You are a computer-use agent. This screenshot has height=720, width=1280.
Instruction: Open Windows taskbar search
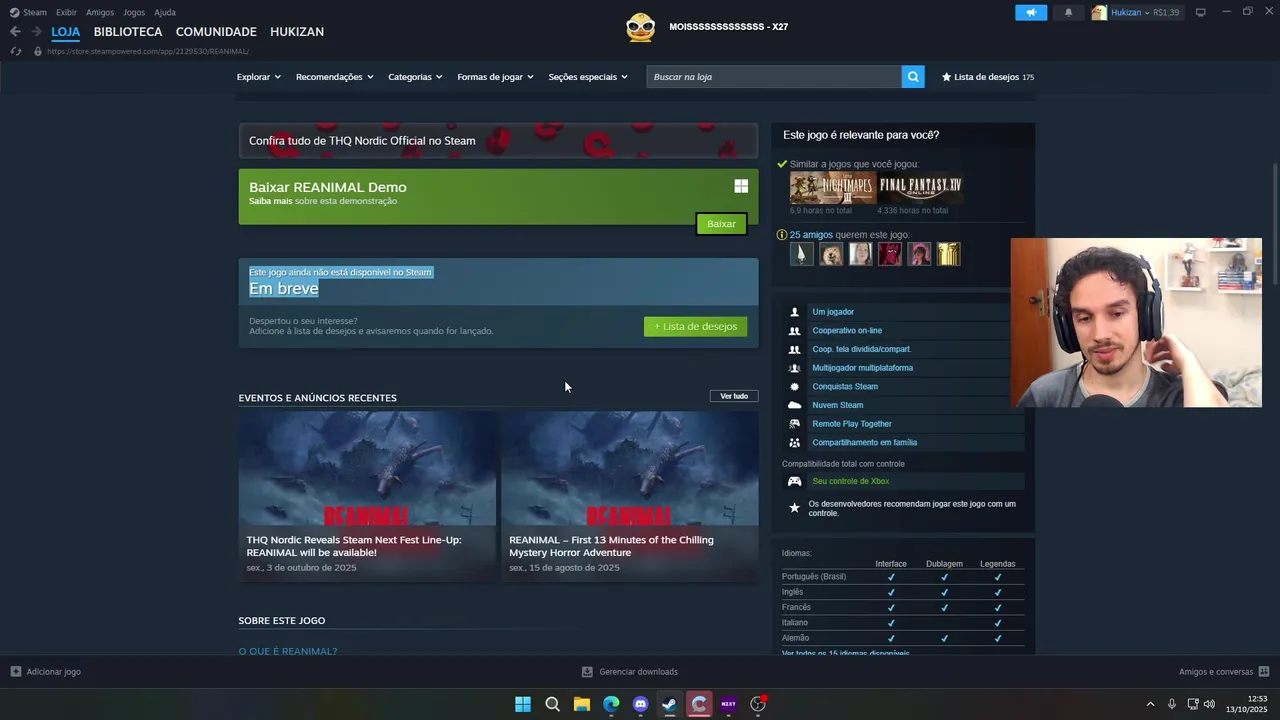click(552, 704)
